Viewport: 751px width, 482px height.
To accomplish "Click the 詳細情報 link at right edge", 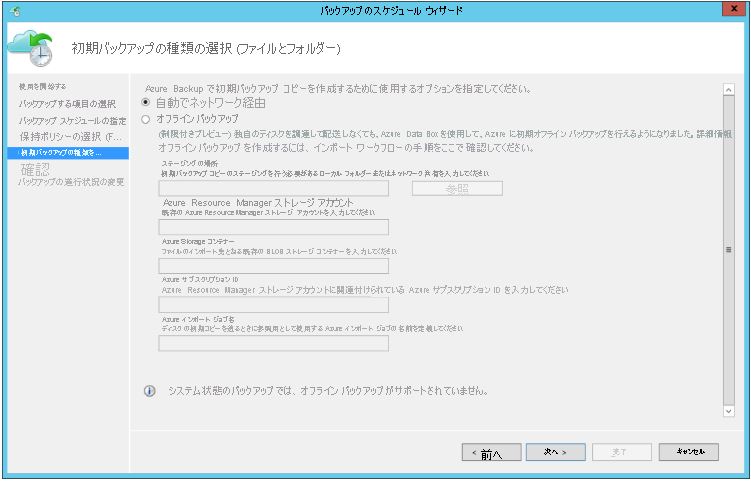I will click(x=714, y=134).
